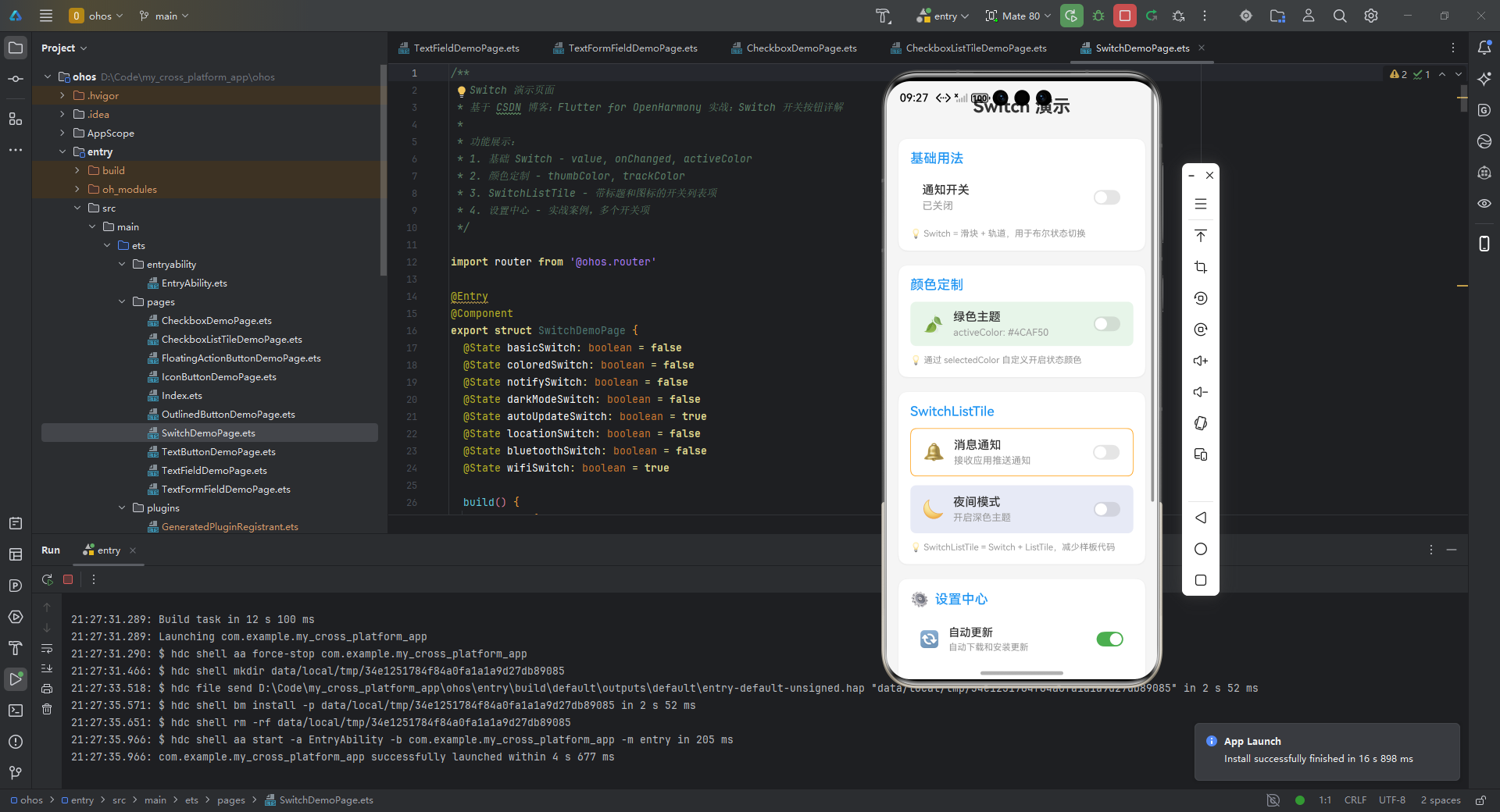Viewport: 1500px width, 812px height.
Task: Open the account profile icon
Action: coord(1309,16)
